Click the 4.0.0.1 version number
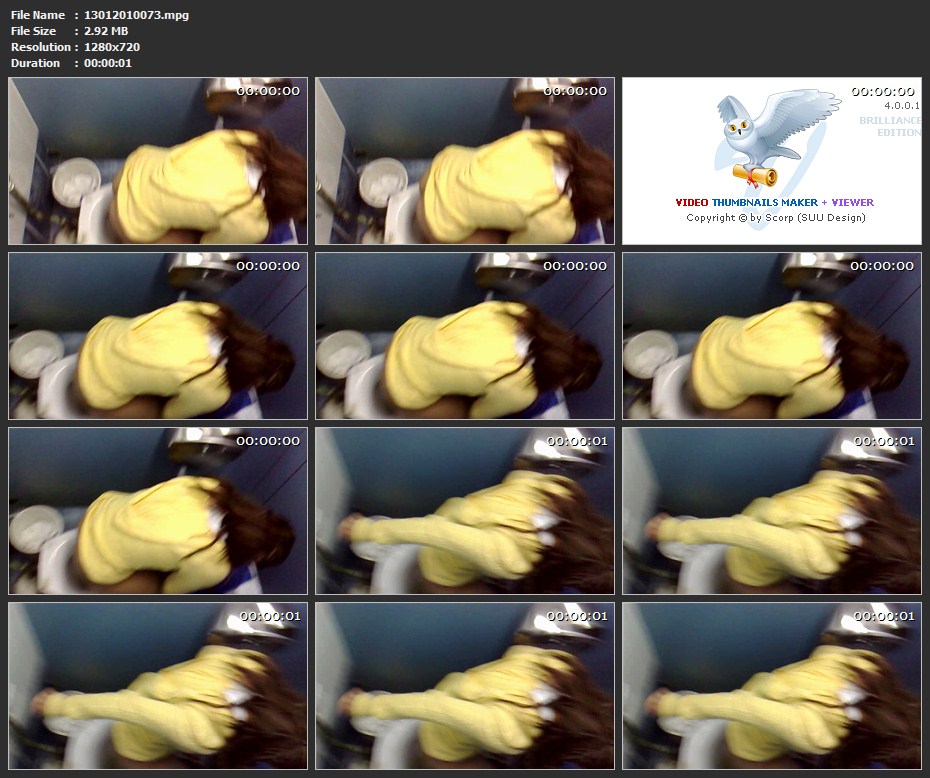 901,105
